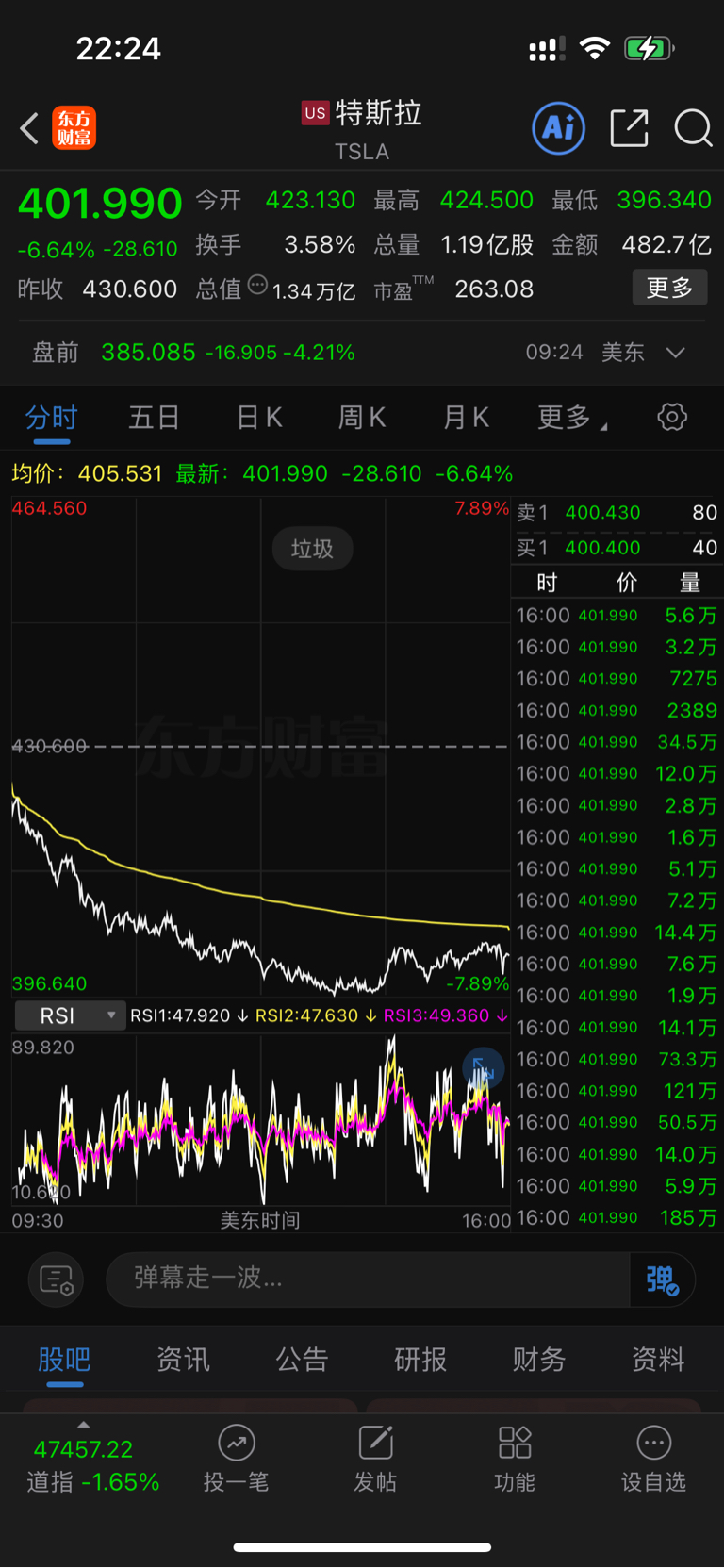Expand the 道指 index bar arrow

(84, 1424)
